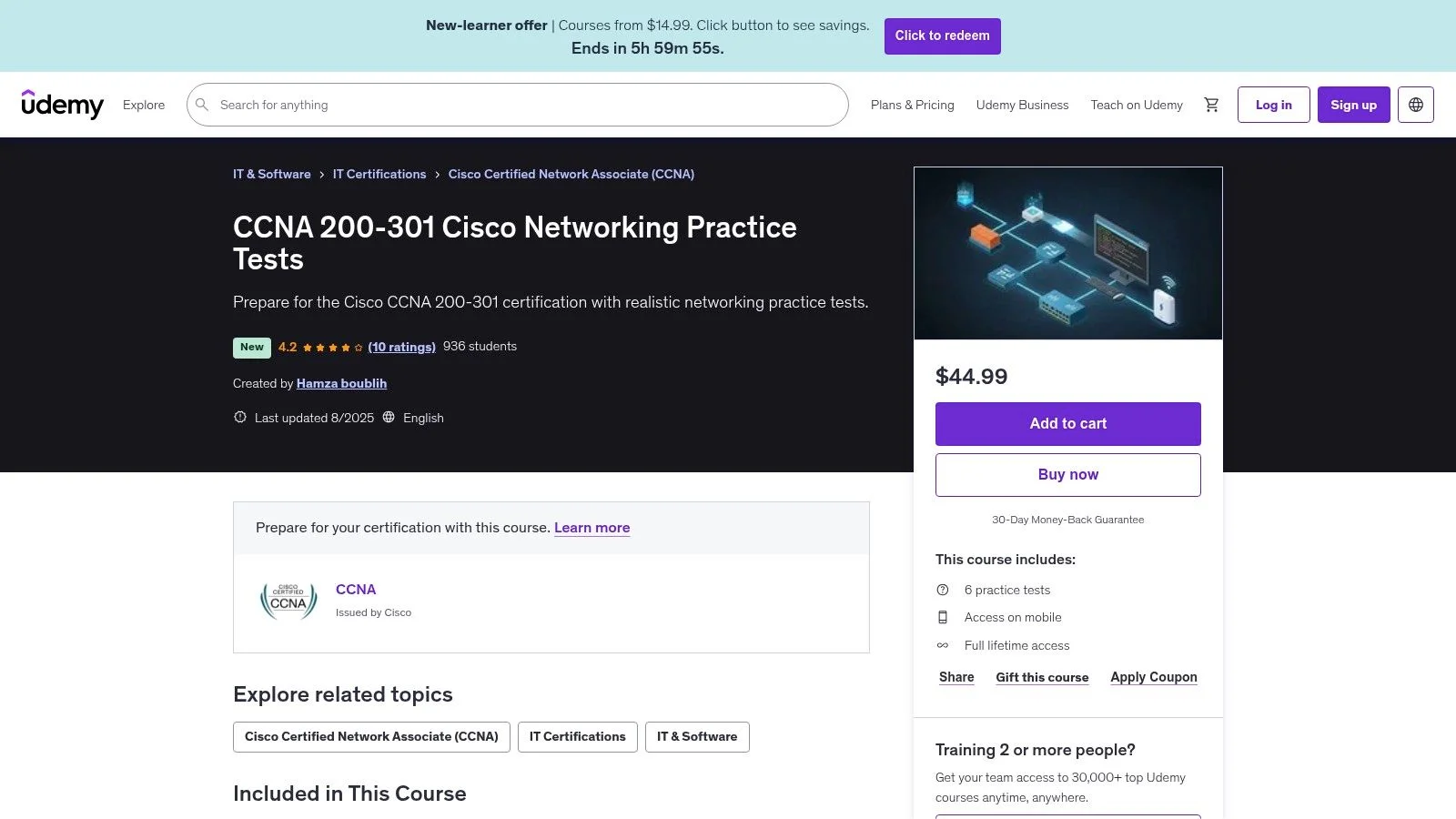1456x819 pixels.
Task: Select the IT & Software topic chip
Action: click(x=697, y=737)
